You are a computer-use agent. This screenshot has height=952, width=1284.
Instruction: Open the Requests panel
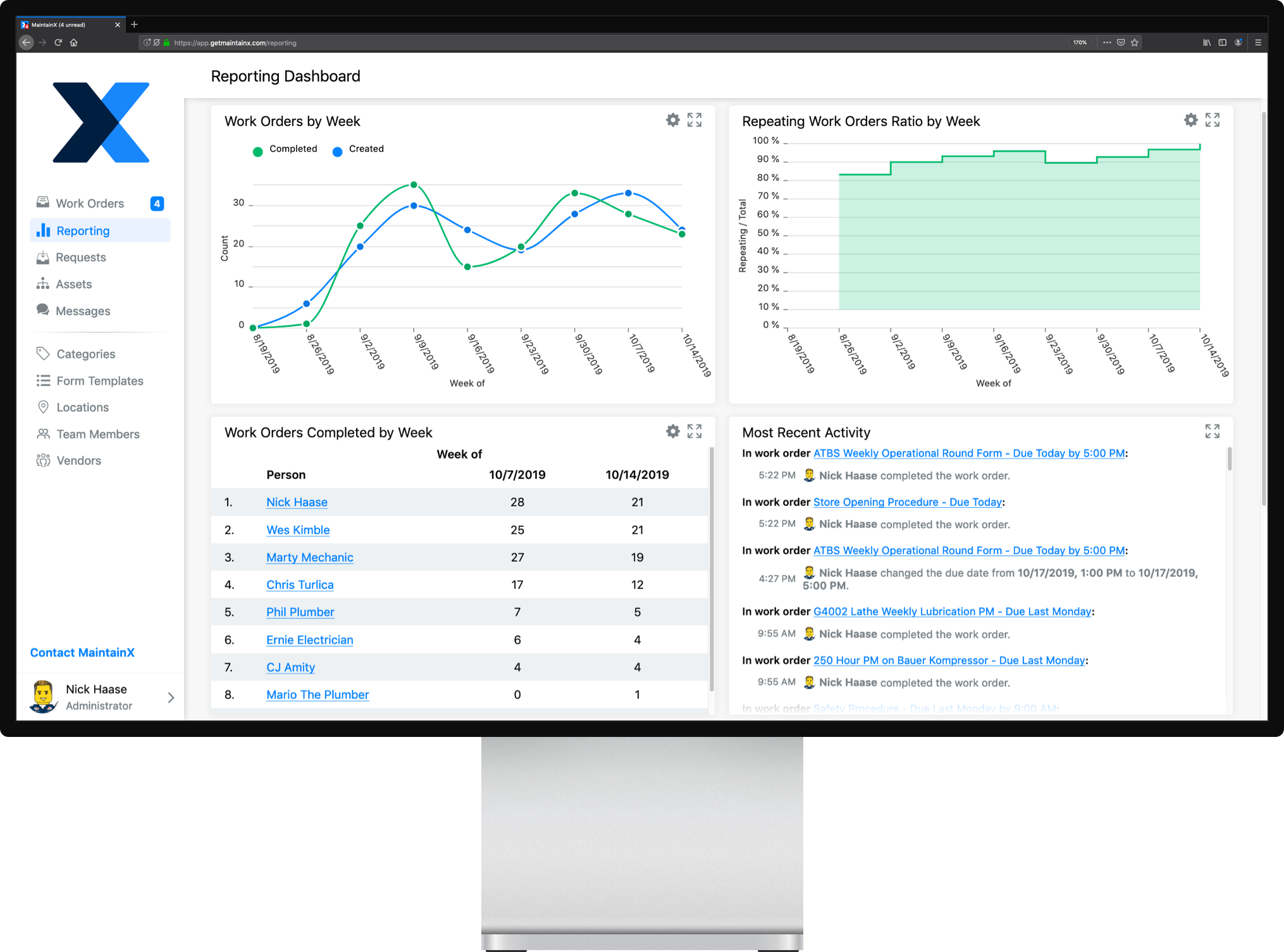click(x=80, y=257)
